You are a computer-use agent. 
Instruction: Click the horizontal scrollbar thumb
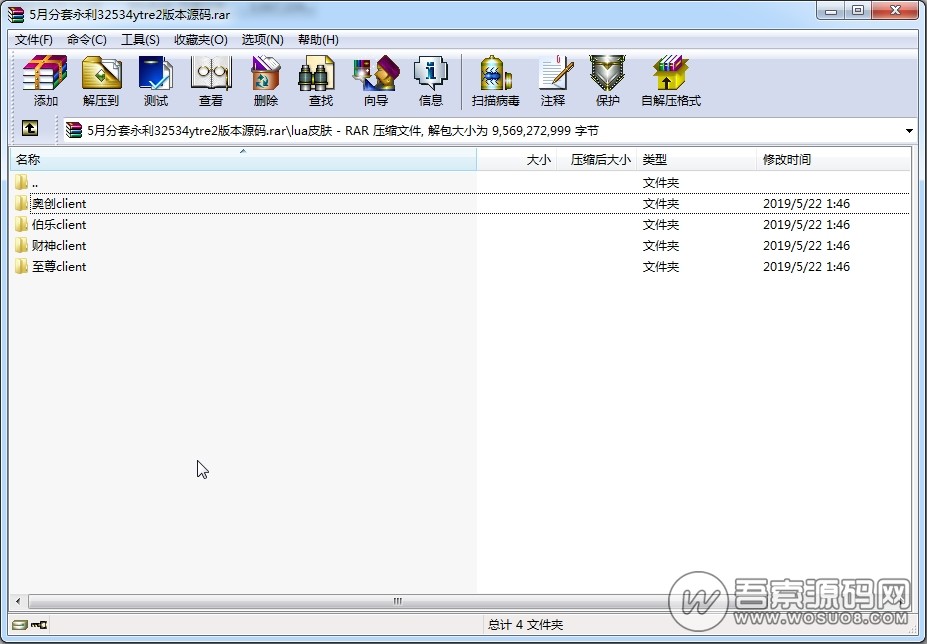point(397,601)
